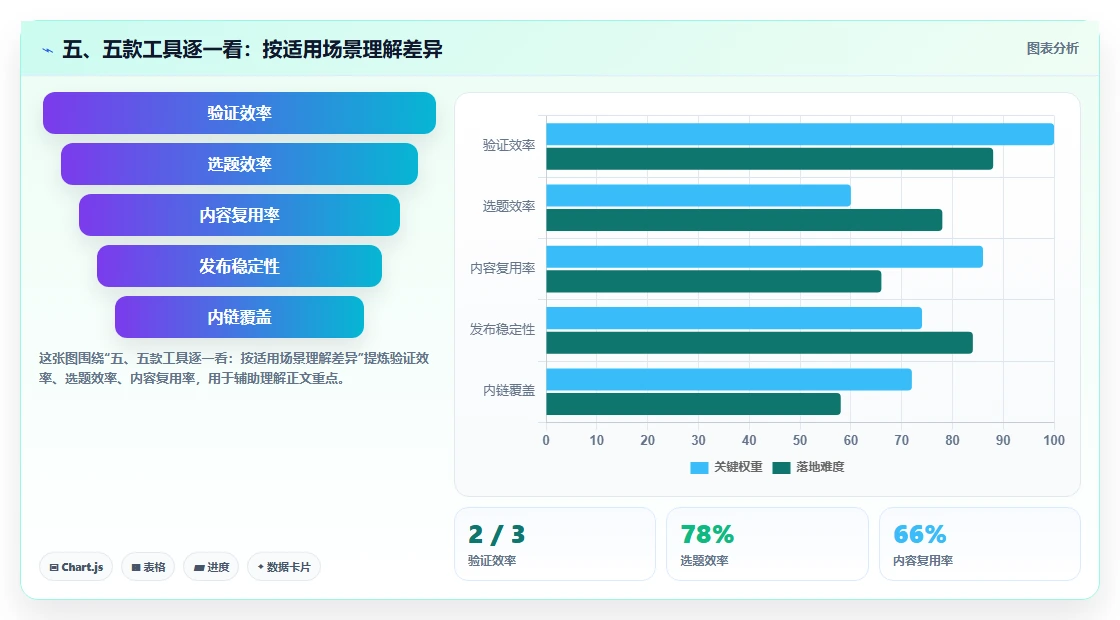Click the 表格 tag chip
This screenshot has width=1120, height=620.
click(x=148, y=567)
